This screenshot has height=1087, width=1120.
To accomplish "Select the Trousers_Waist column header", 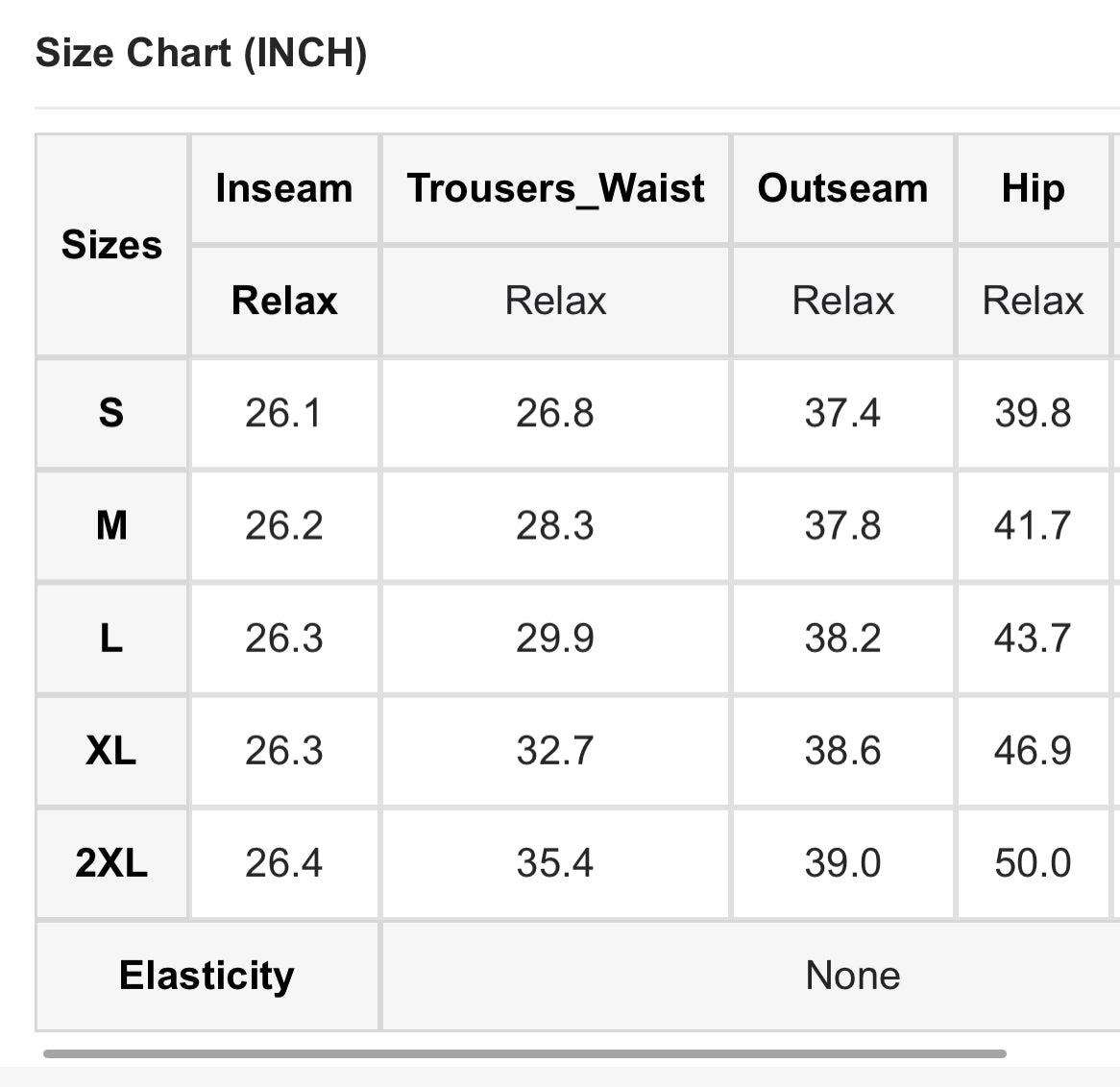I will [x=556, y=188].
